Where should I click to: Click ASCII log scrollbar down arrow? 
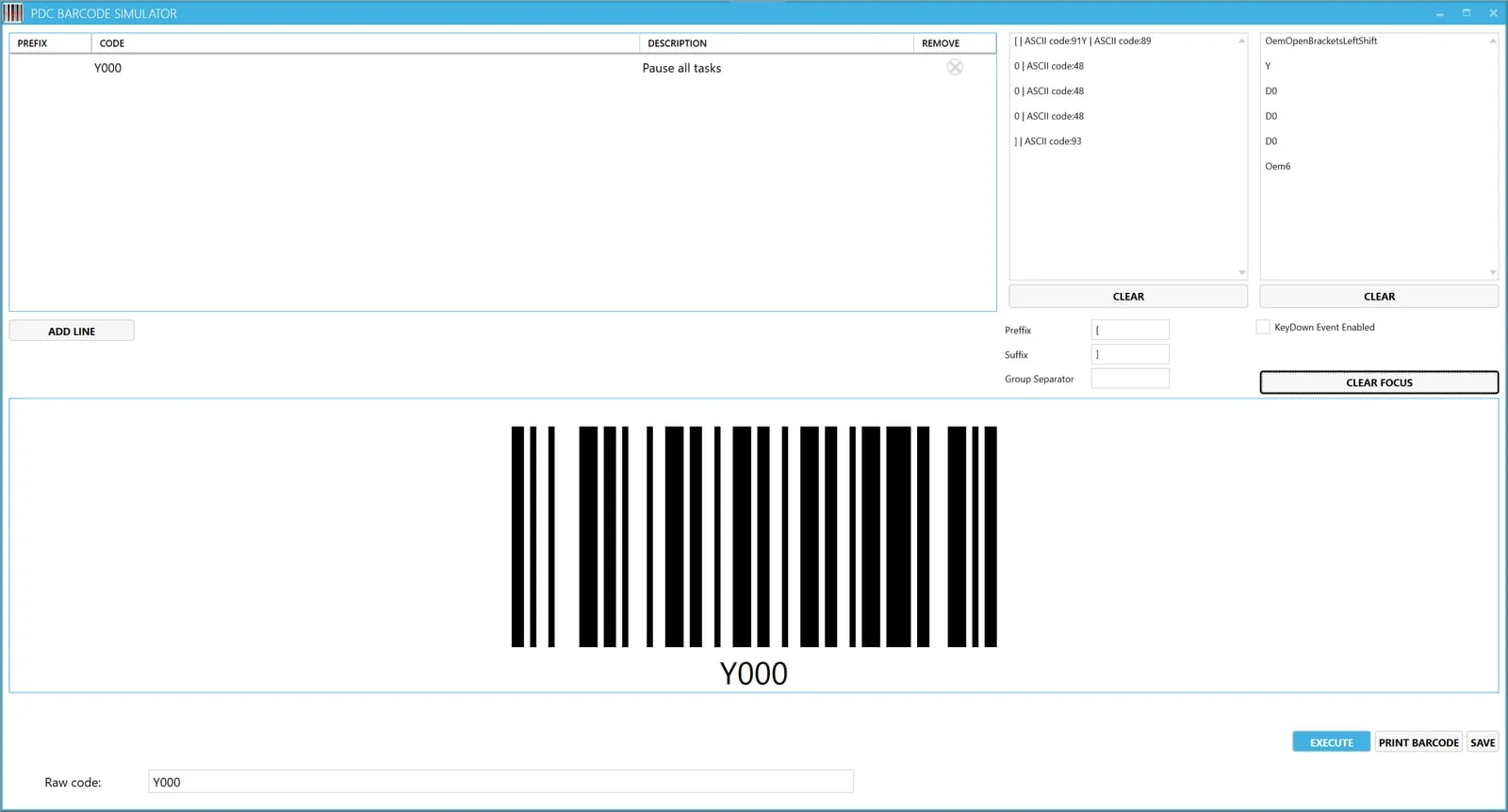(x=1241, y=272)
